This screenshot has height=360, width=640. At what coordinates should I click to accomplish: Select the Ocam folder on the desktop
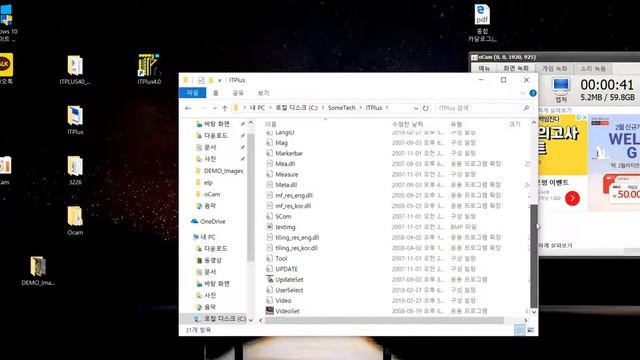click(75, 221)
